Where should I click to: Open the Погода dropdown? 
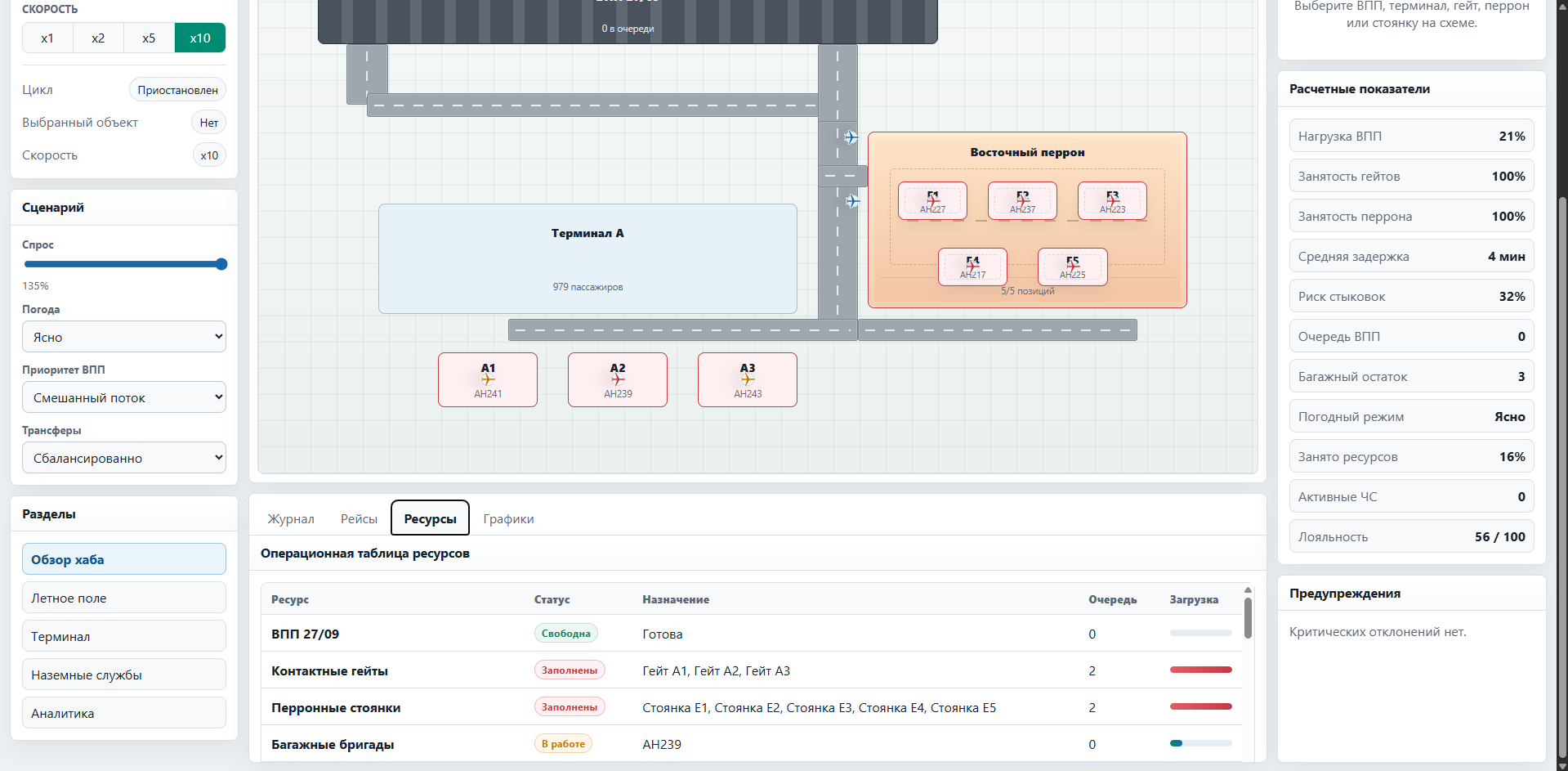click(x=124, y=337)
